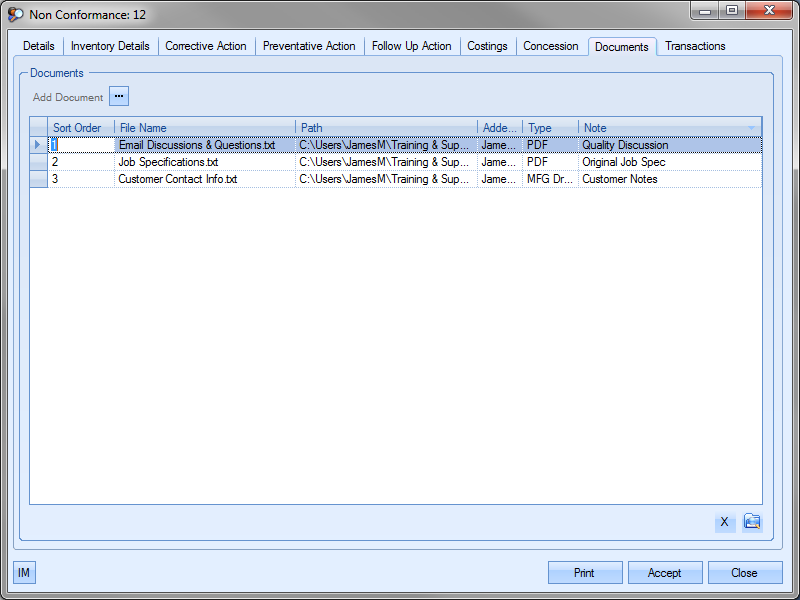
Task: Select the Customer Notes cell in row 3
Action: 620,179
